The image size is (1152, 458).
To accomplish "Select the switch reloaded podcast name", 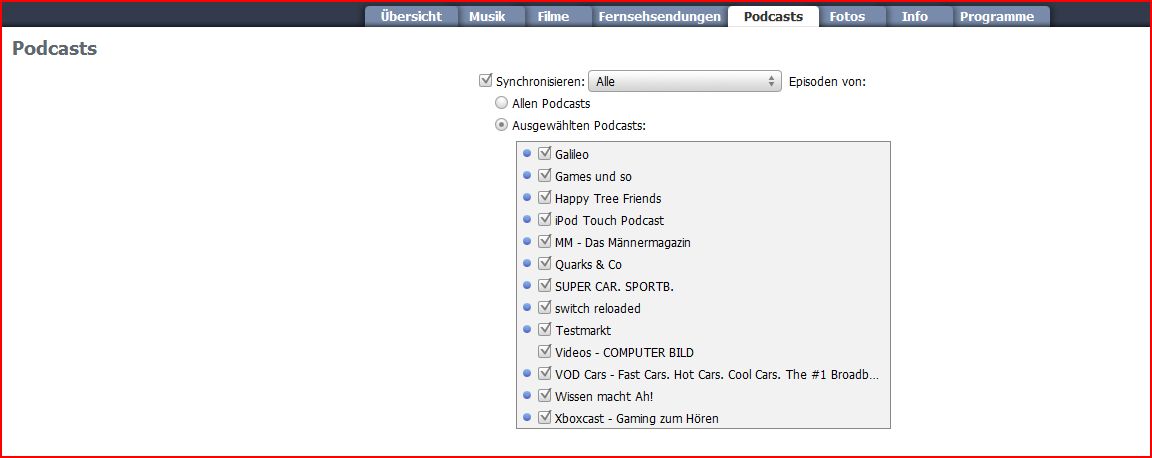I will [598, 309].
